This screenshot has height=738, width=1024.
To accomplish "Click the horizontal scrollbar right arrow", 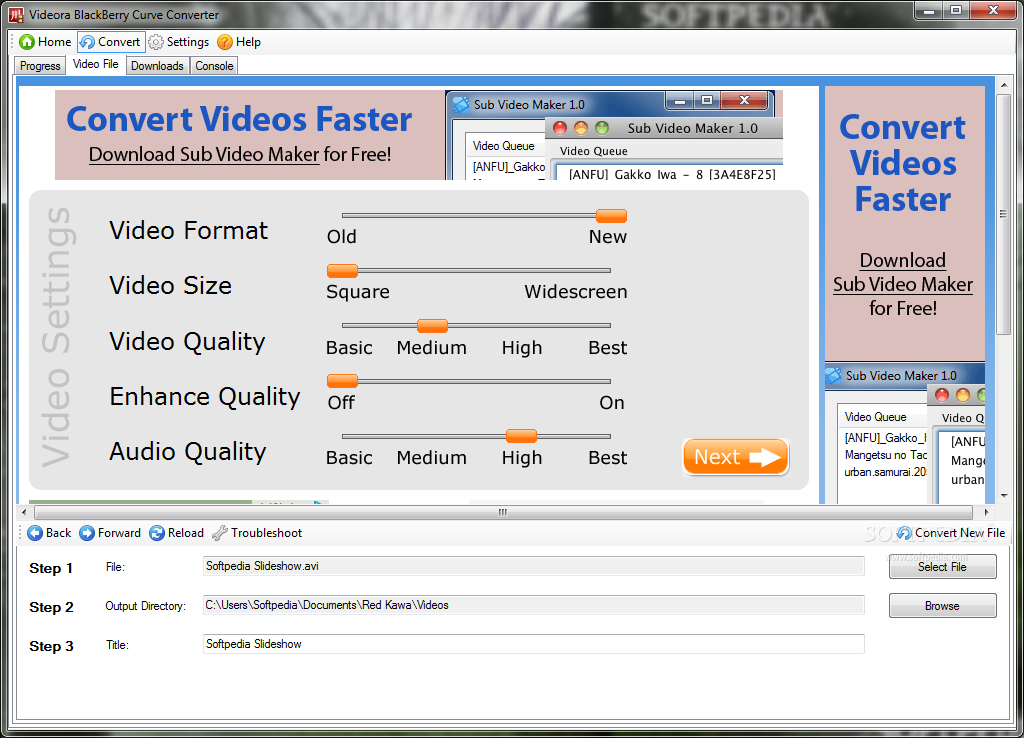I will tap(986, 512).
